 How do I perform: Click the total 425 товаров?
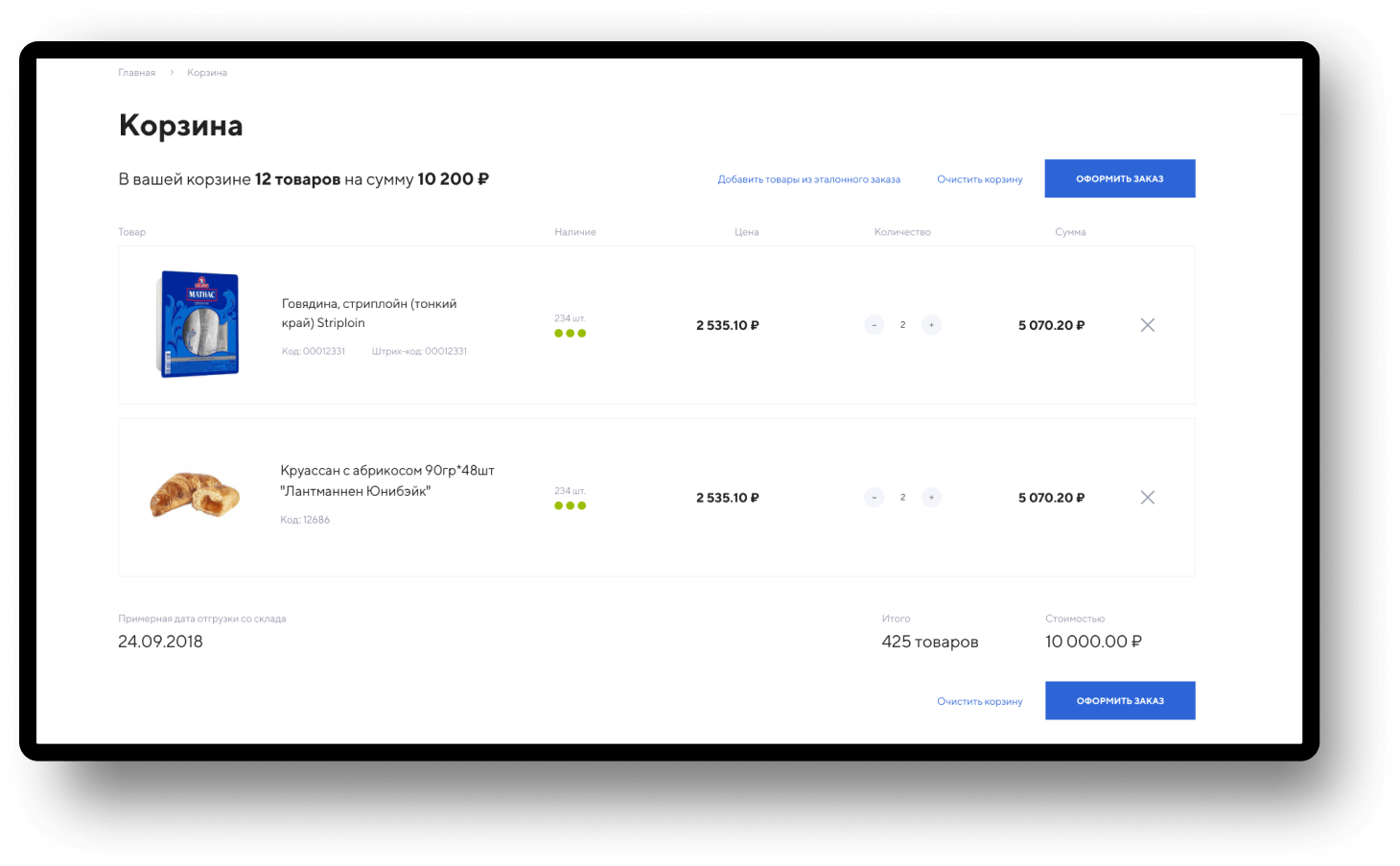pyautogui.click(x=930, y=642)
